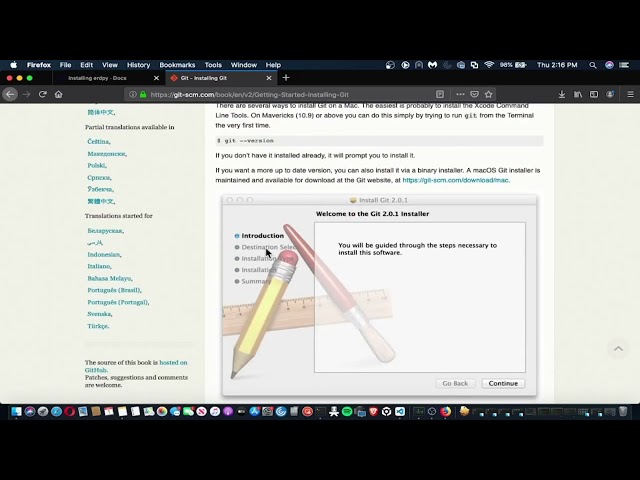Screen dimensions: 640x480
Task: Click the installer screenshot image
Action: pyautogui.click(x=380, y=296)
